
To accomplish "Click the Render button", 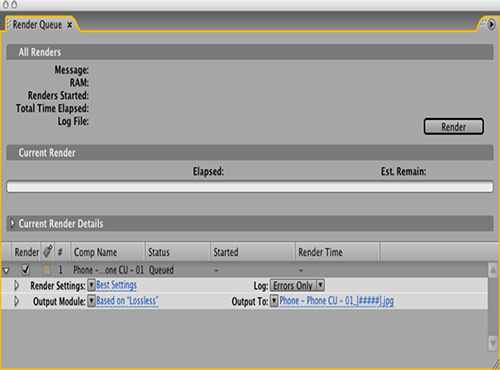I will (453, 126).
